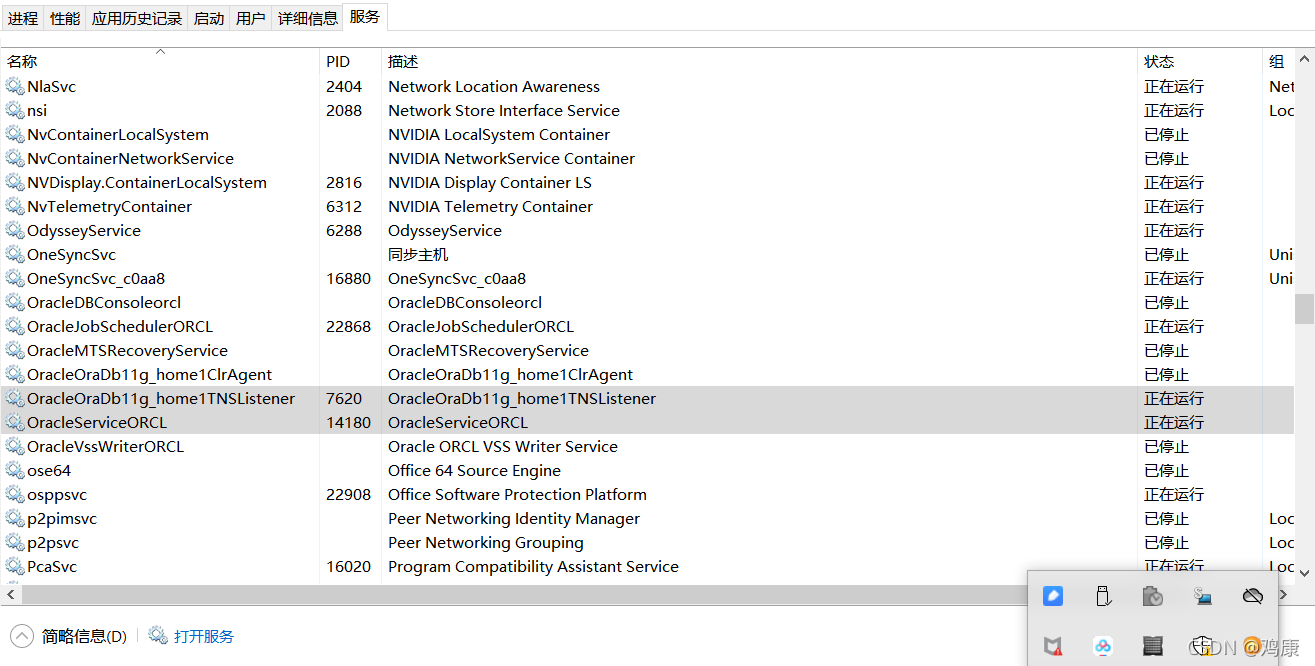Click description Office Software Protection Platform
The height and width of the screenshot is (666, 1315).
coord(517,495)
